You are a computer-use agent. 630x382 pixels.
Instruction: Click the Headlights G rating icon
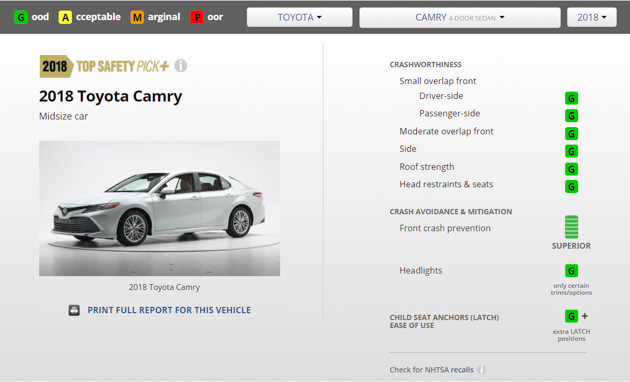pyautogui.click(x=571, y=271)
